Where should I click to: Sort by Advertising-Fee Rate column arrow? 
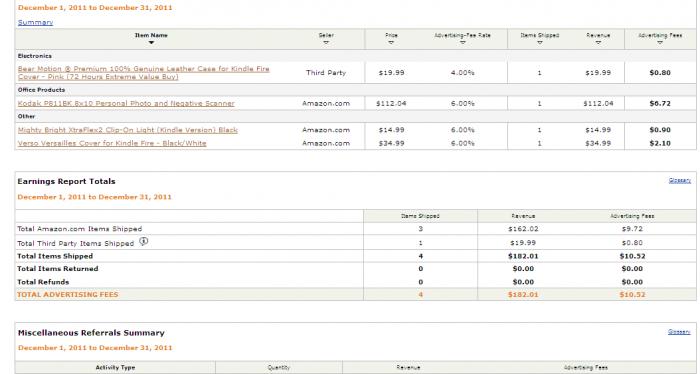[462, 43]
